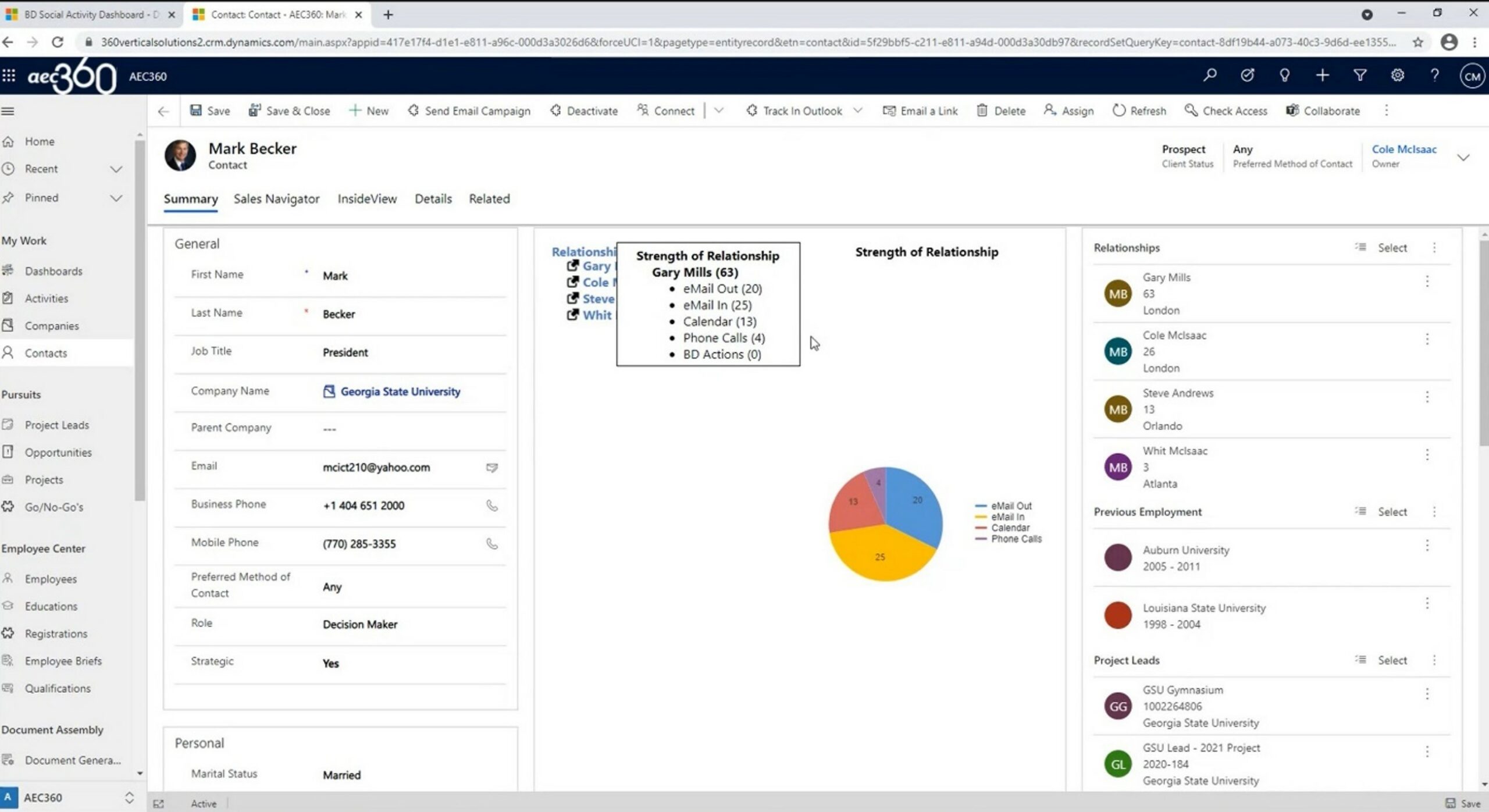Click the Job Title field President
The image size is (1489, 812).
345,352
